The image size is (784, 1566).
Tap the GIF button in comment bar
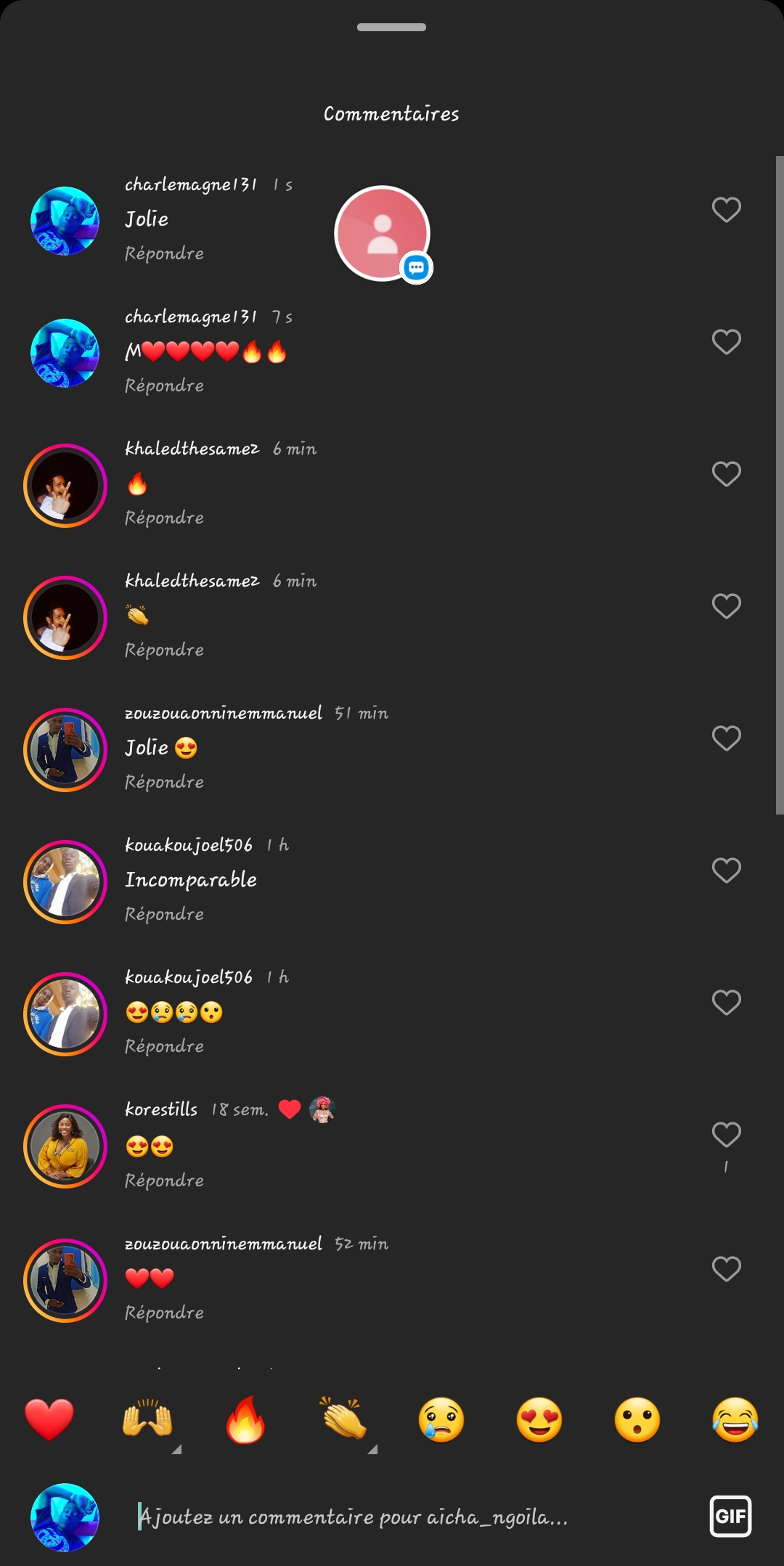click(730, 1516)
